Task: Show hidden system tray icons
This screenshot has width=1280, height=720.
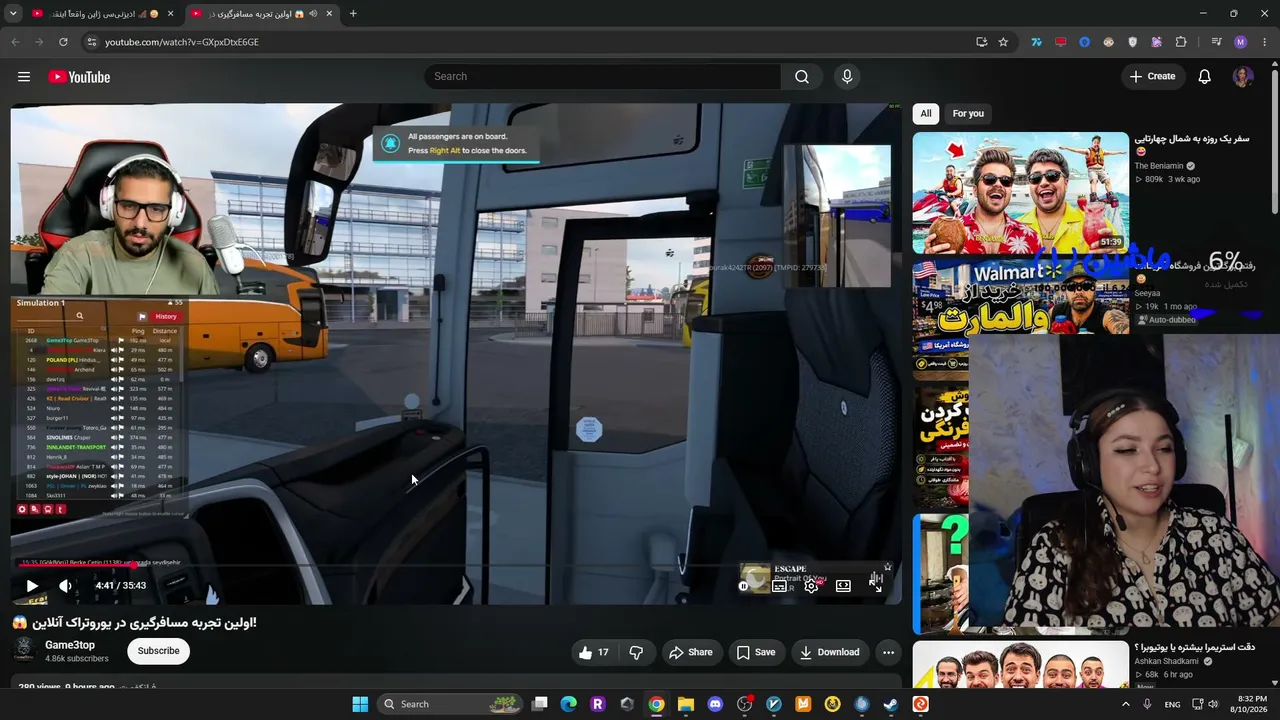Action: click(x=1125, y=704)
